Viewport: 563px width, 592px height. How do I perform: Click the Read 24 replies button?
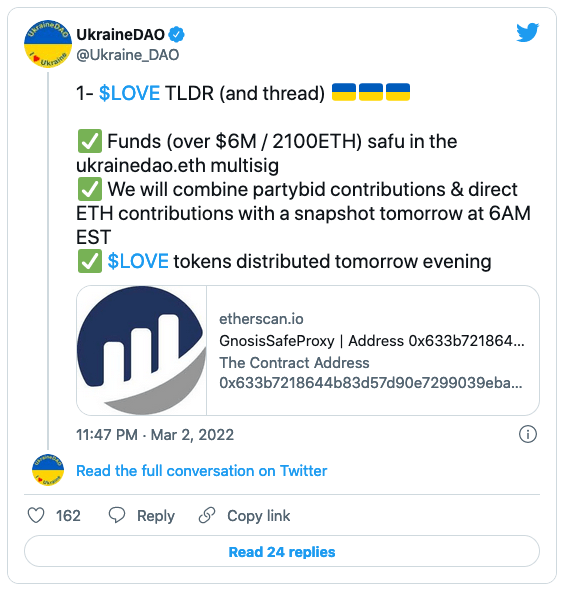click(282, 551)
